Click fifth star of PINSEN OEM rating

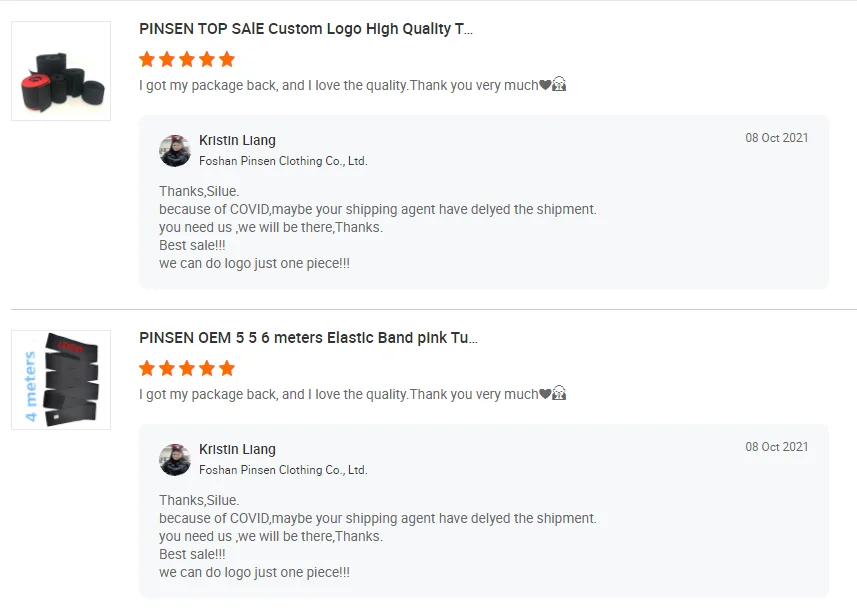click(227, 368)
